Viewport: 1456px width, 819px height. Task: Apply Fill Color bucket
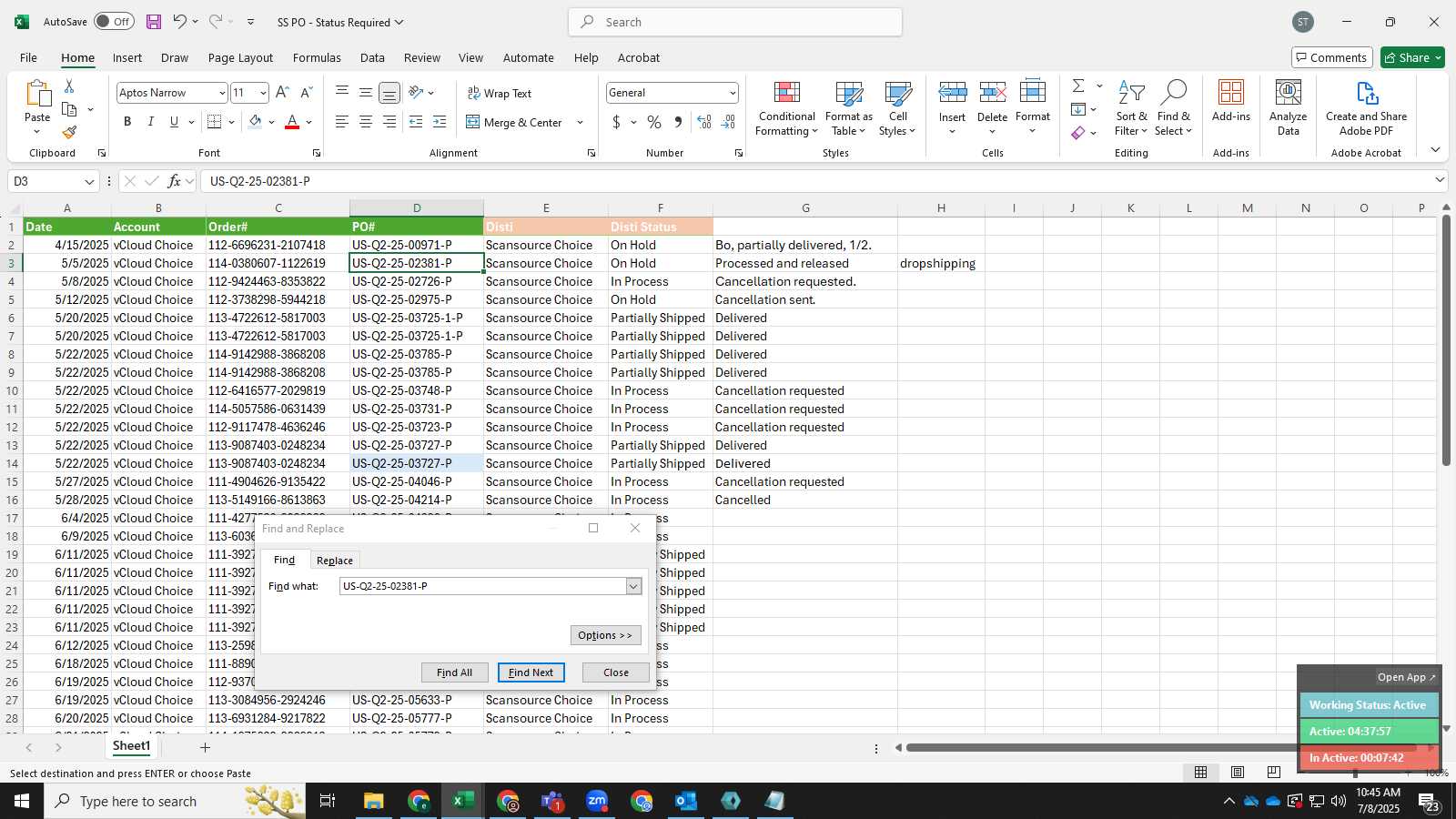(x=256, y=122)
